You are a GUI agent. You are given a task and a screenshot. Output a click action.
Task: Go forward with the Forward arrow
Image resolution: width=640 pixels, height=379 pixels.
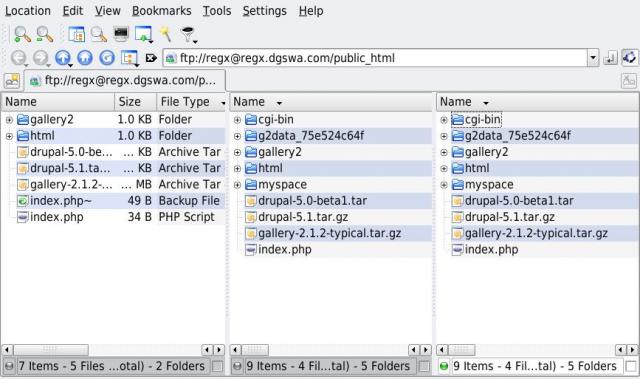click(x=41, y=58)
